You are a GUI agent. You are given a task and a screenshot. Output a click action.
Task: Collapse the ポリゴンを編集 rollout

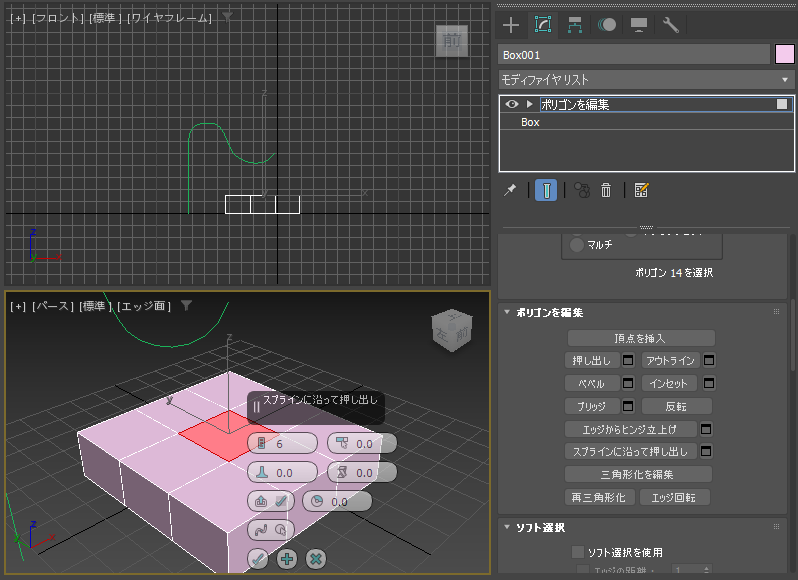(507, 312)
